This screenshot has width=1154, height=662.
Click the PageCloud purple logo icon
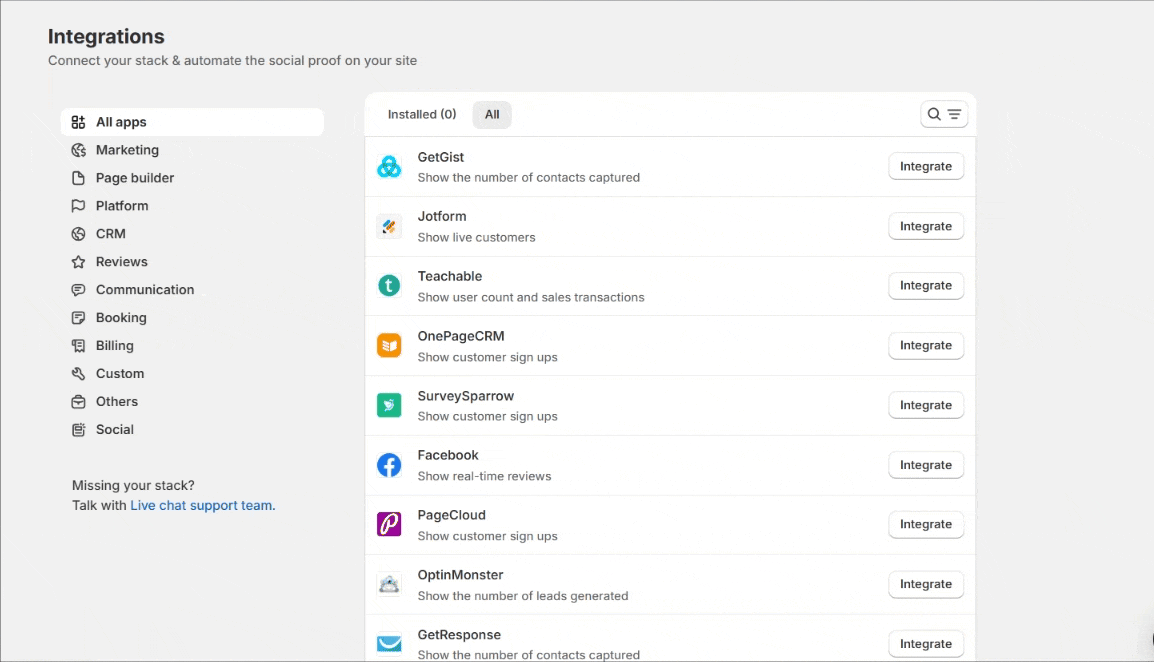389,524
